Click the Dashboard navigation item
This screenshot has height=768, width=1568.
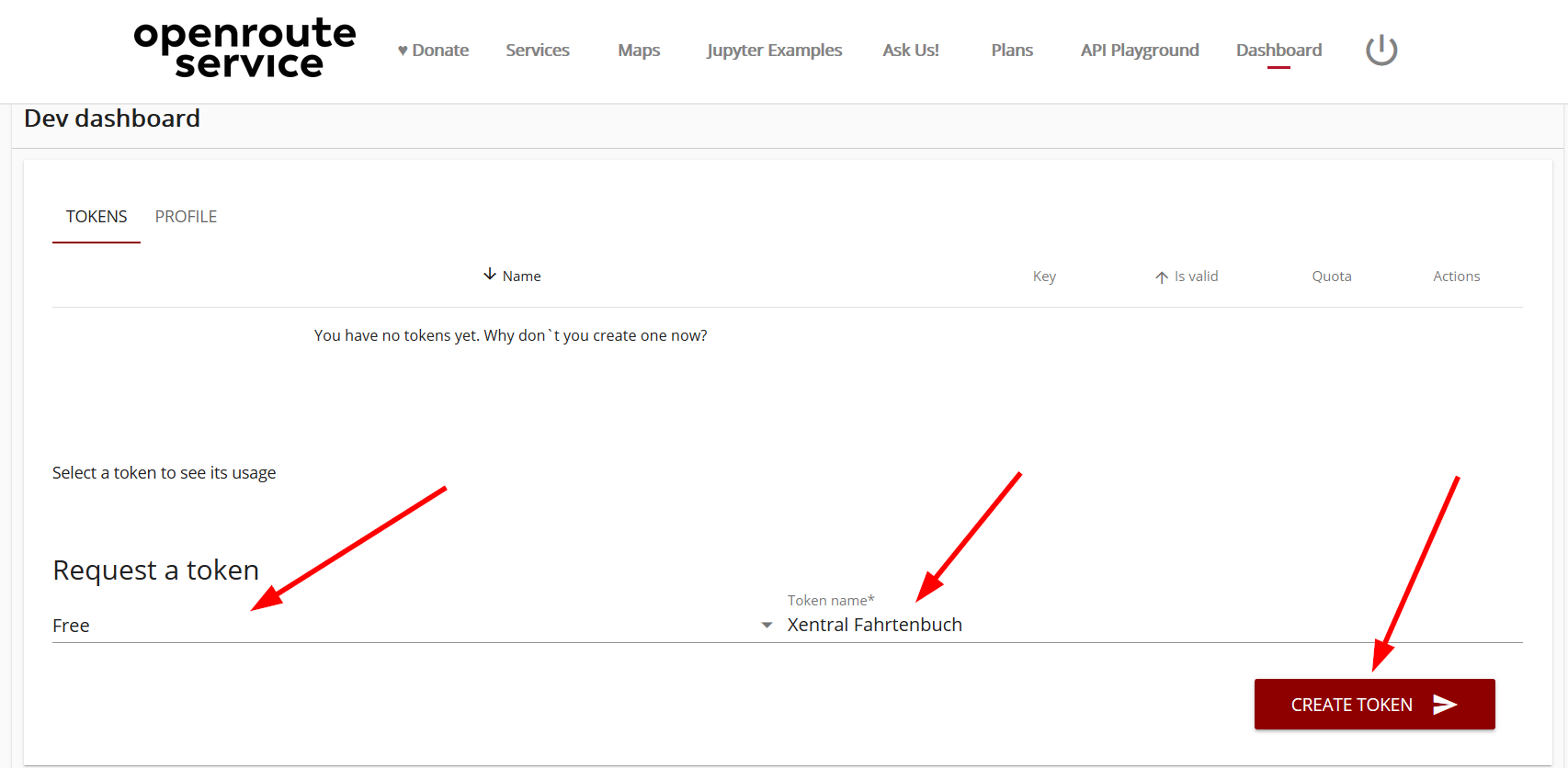(1278, 51)
